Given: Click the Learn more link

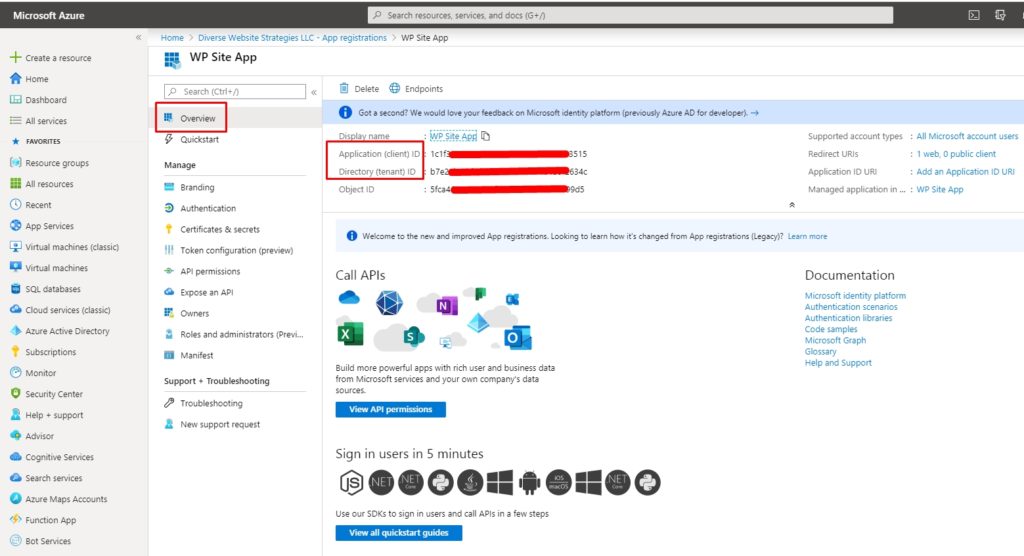Looking at the screenshot, I should coord(807,237).
